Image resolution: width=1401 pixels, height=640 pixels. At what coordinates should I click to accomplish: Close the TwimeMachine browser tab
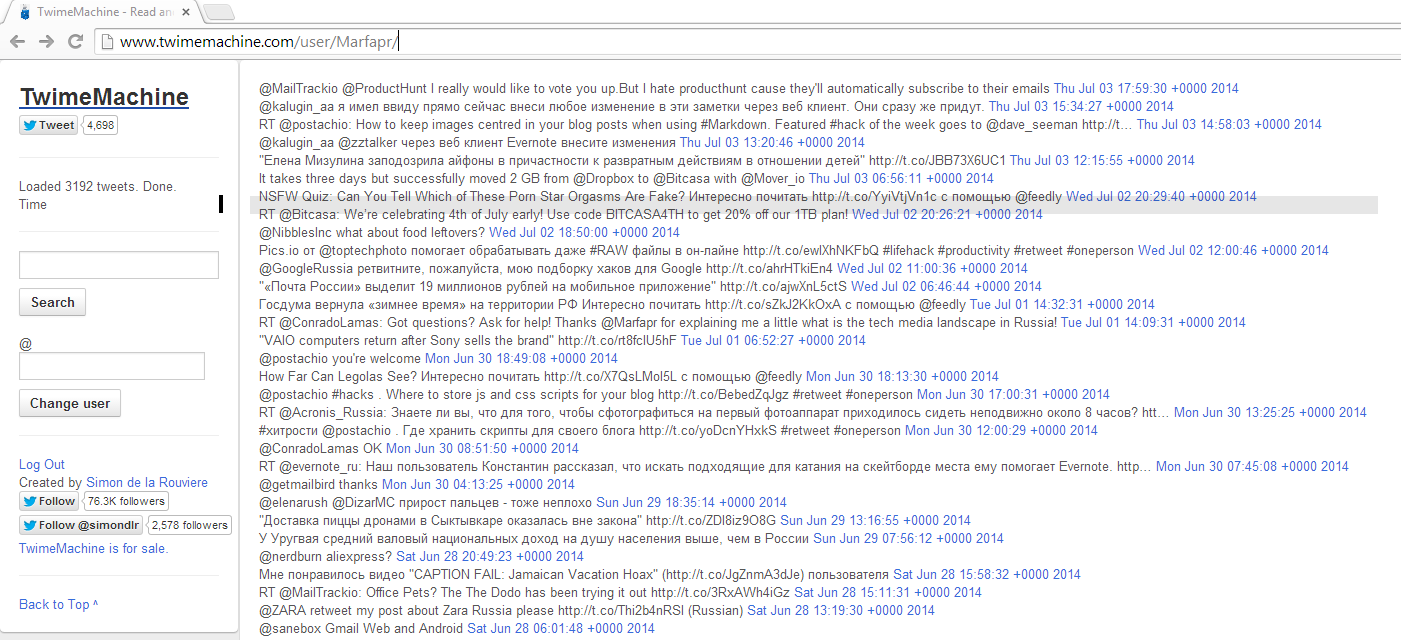pyautogui.click(x=187, y=12)
